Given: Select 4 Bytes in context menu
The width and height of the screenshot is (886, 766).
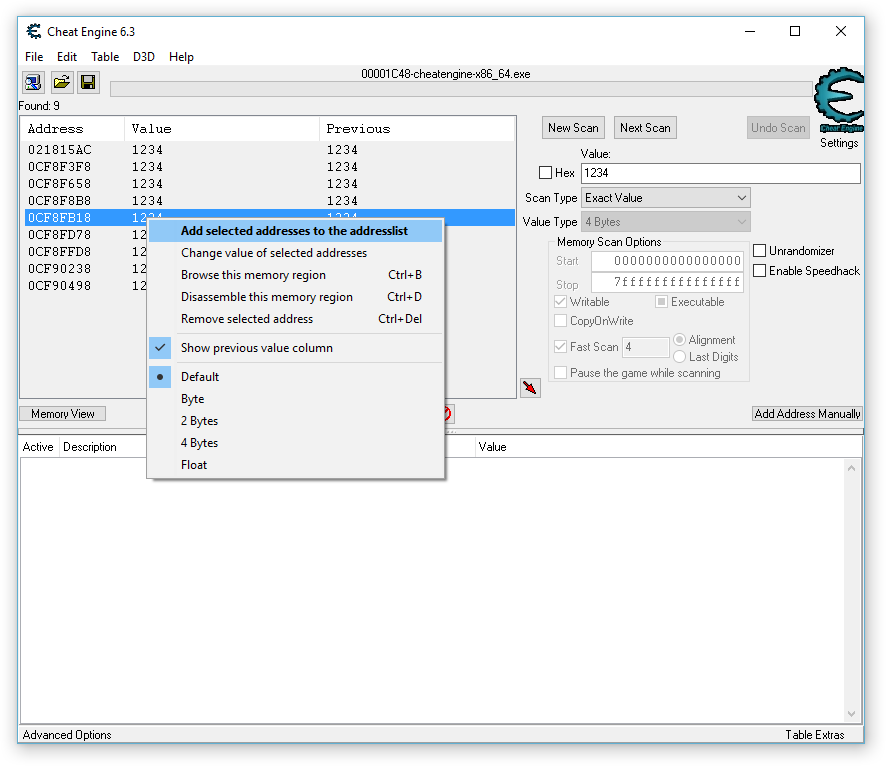Looking at the screenshot, I should [295, 442].
